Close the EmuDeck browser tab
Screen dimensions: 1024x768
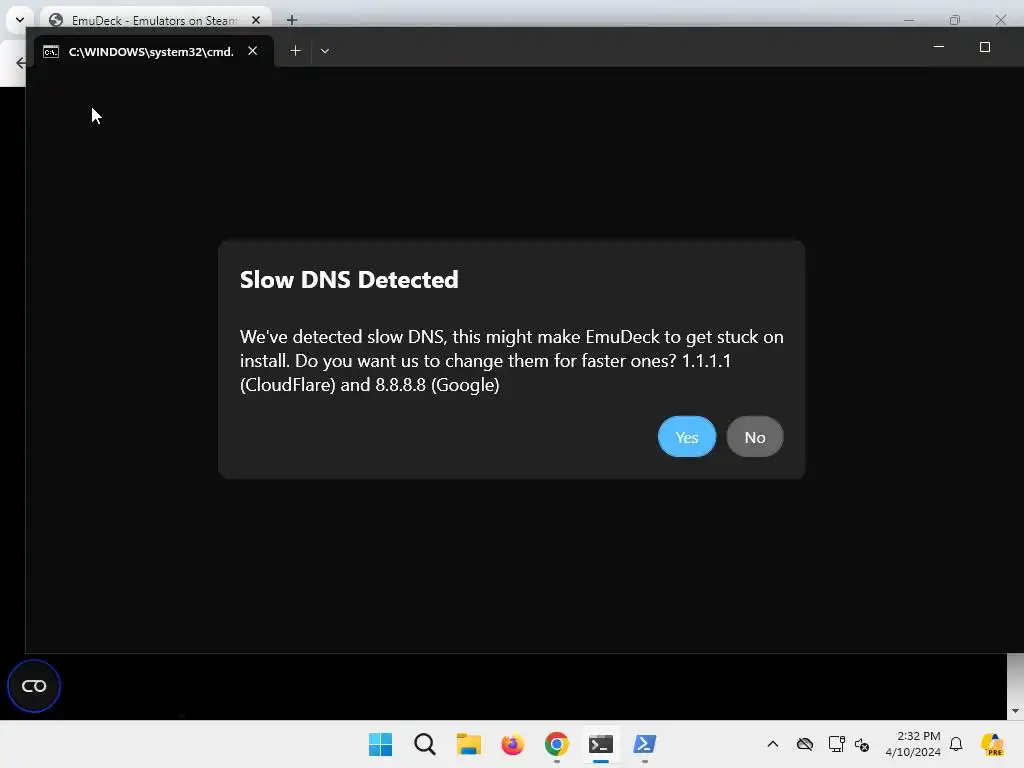(x=256, y=20)
